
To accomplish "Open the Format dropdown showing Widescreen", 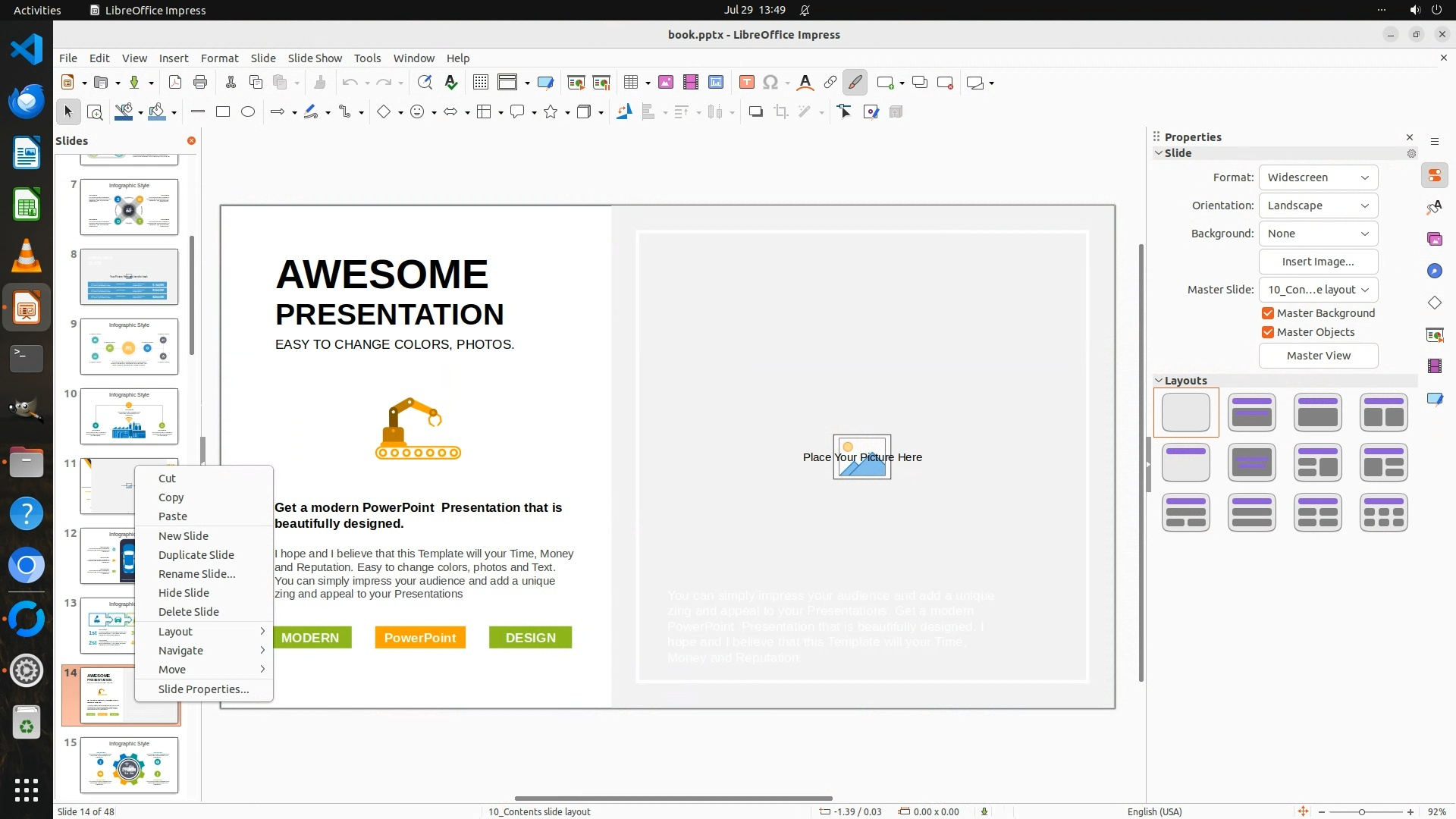I will [1318, 177].
